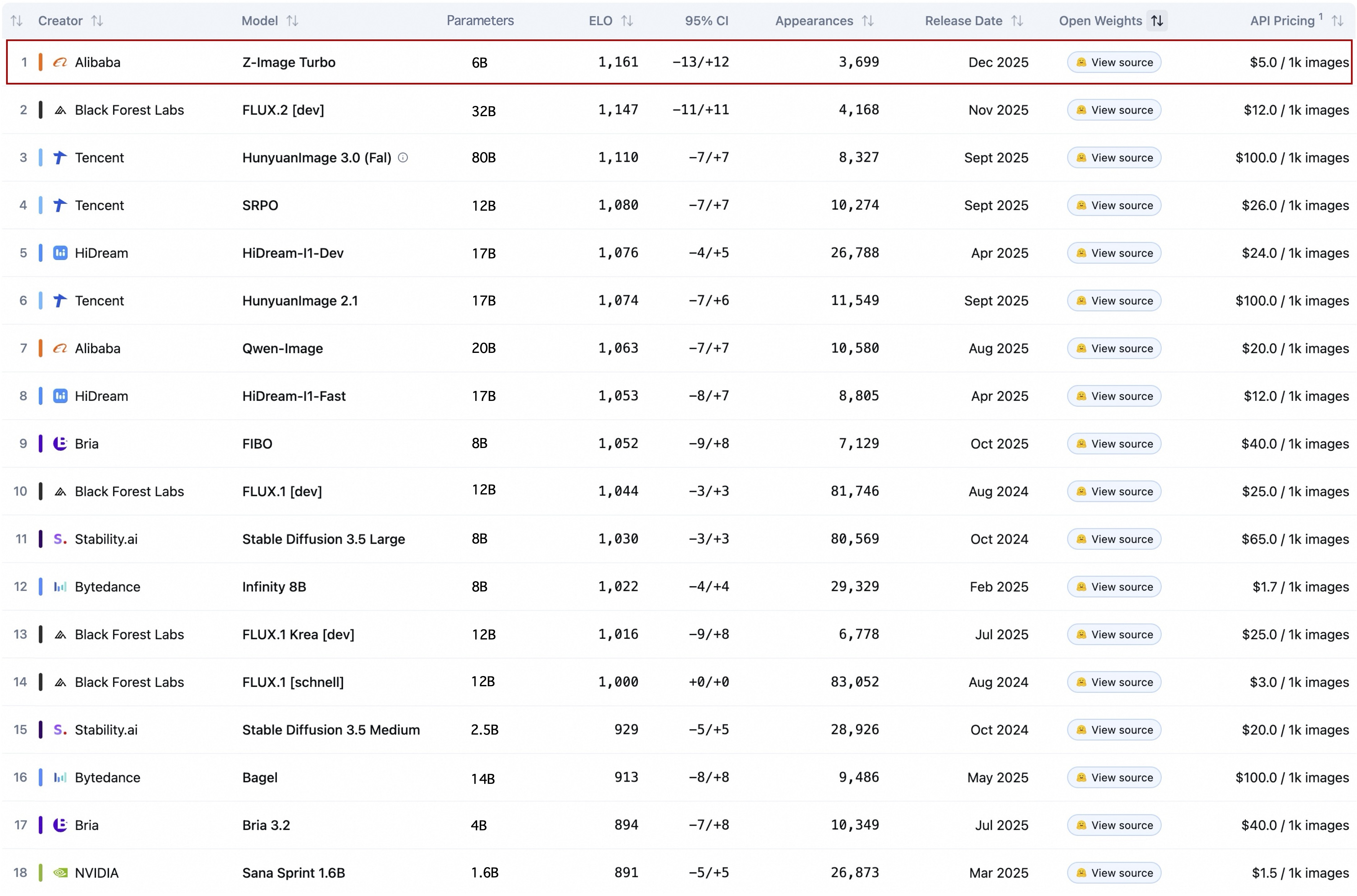The height and width of the screenshot is (896, 1357).
Task: Select model name Sana Sprint 1.6B
Action: tap(294, 873)
